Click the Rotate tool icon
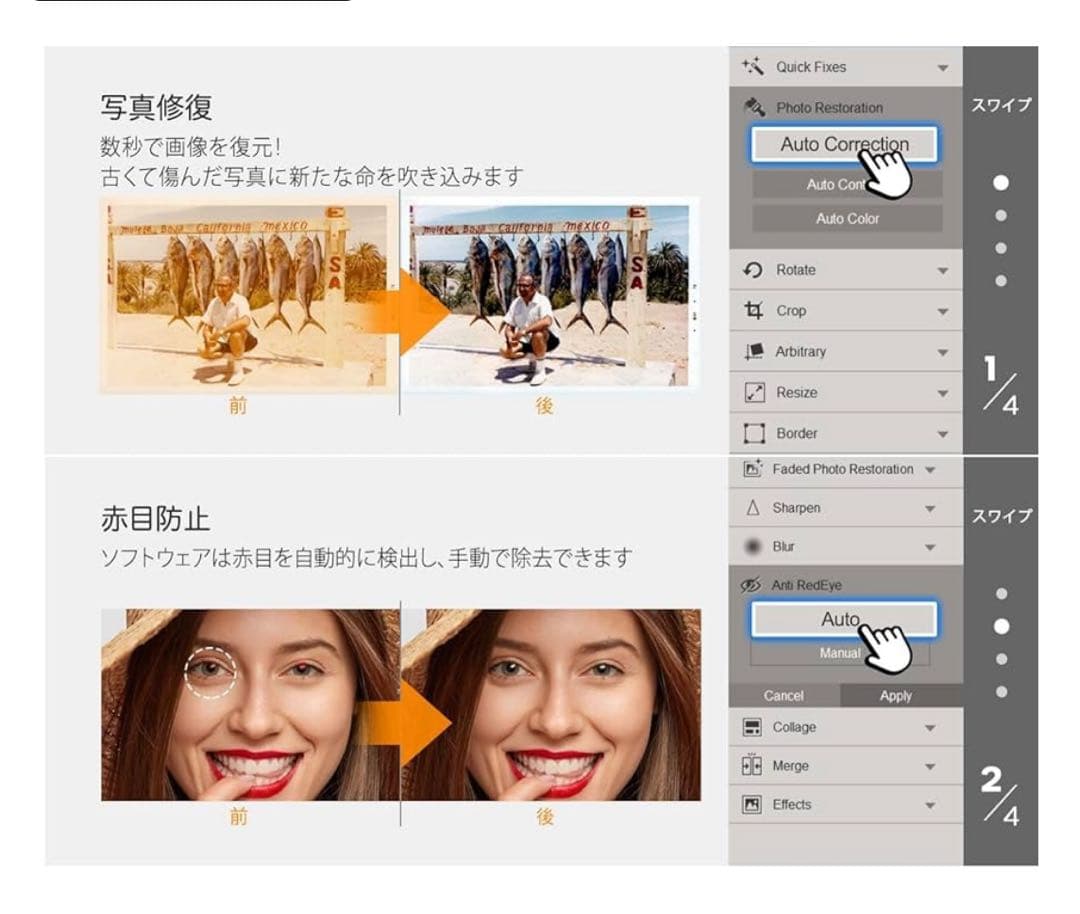This screenshot has height=914, width=1080. 751,270
